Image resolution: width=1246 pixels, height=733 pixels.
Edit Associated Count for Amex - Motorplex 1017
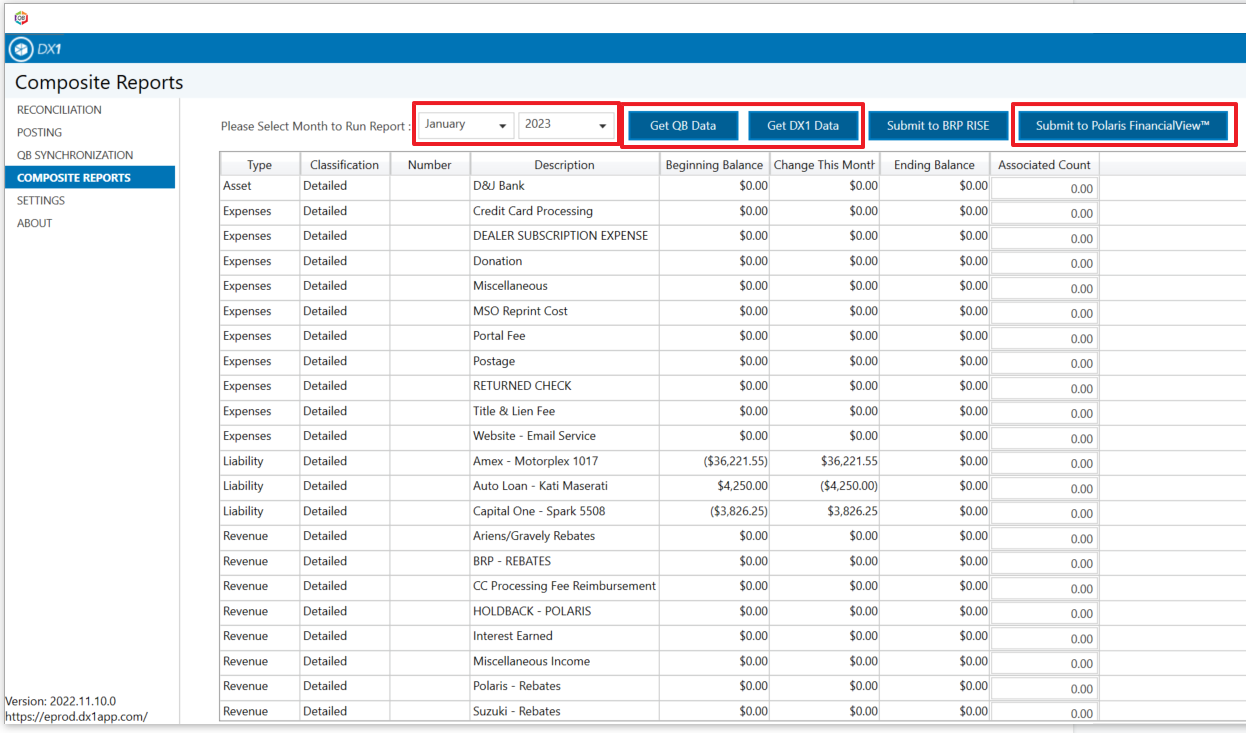[1045, 463]
